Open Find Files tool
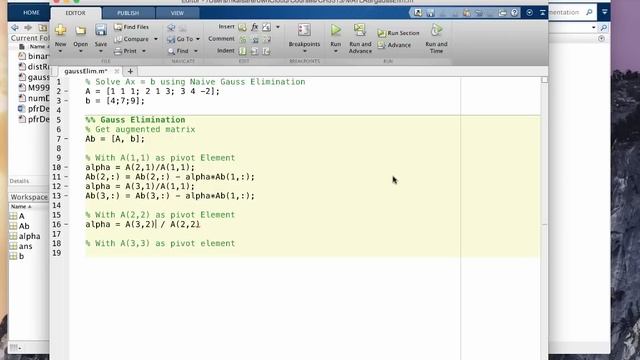Viewport: 640px width, 360px height. [131, 27]
